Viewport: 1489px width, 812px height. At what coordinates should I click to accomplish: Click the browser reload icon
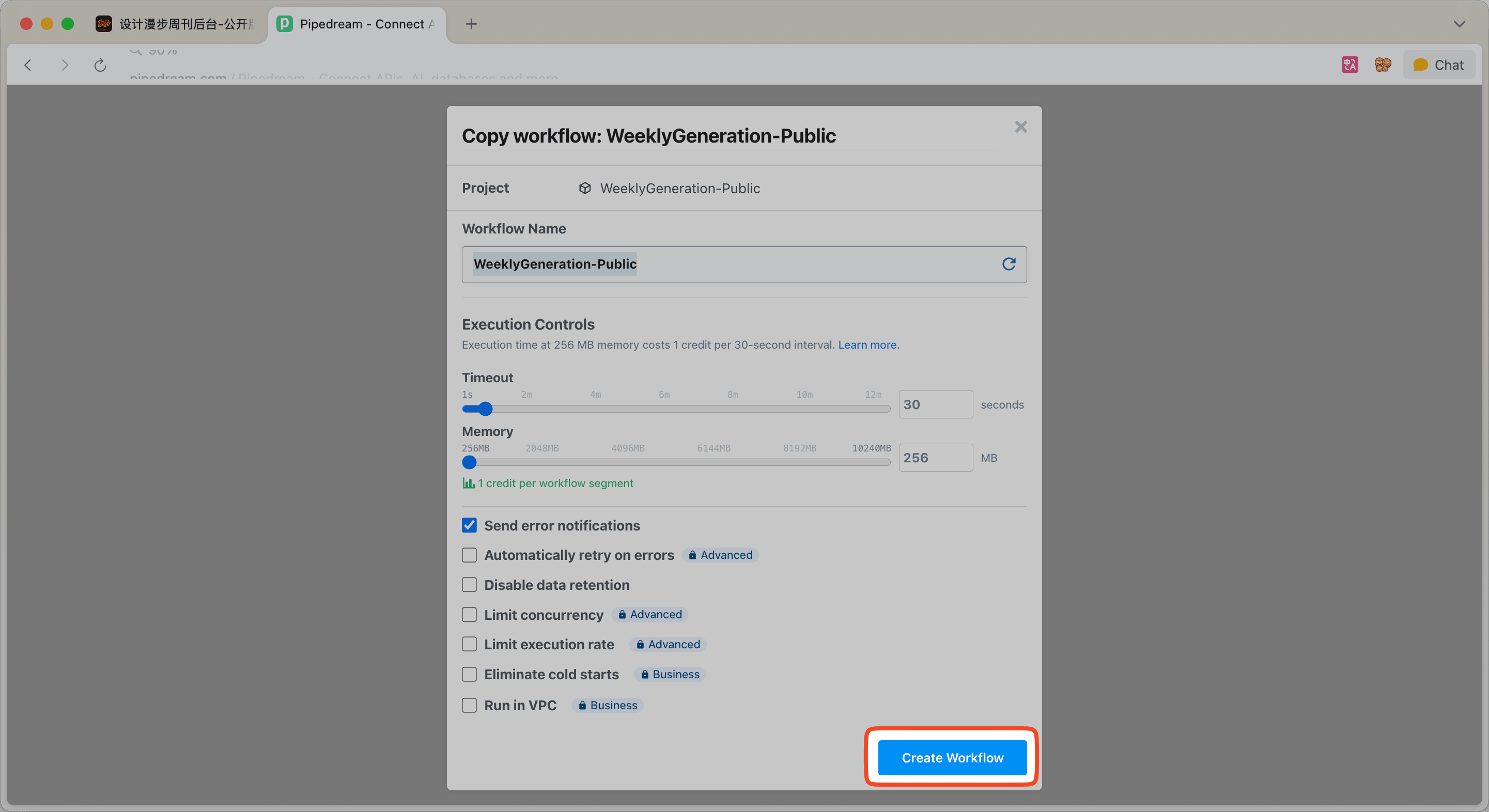tap(100, 65)
